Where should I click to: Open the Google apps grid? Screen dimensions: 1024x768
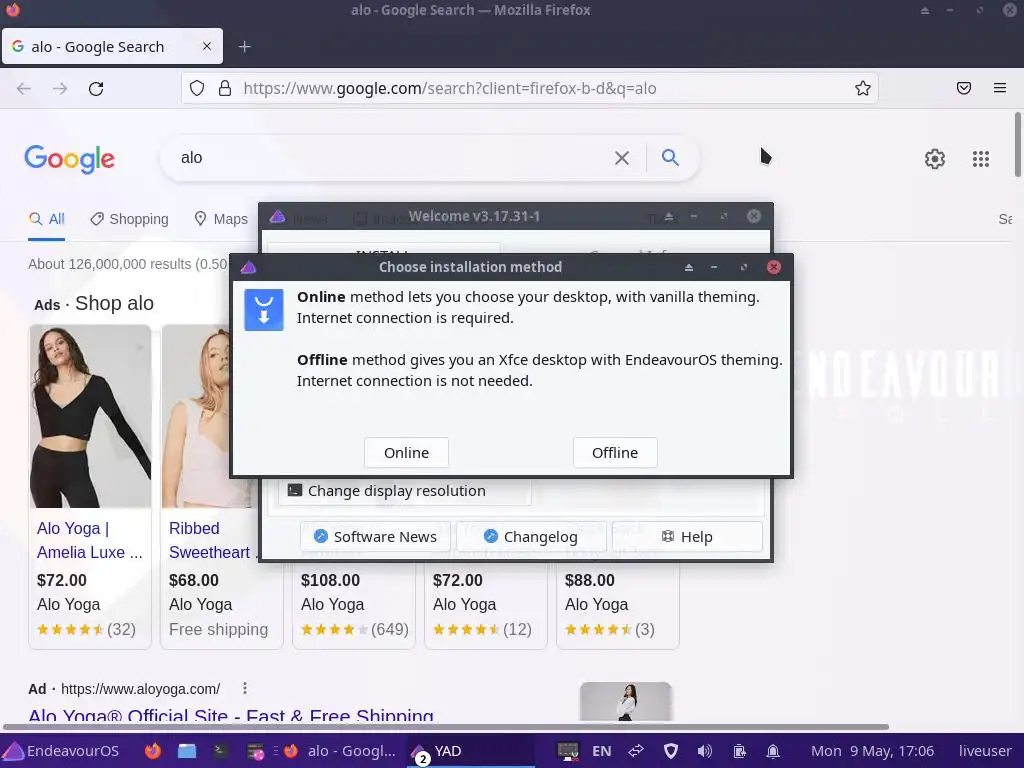(981, 159)
